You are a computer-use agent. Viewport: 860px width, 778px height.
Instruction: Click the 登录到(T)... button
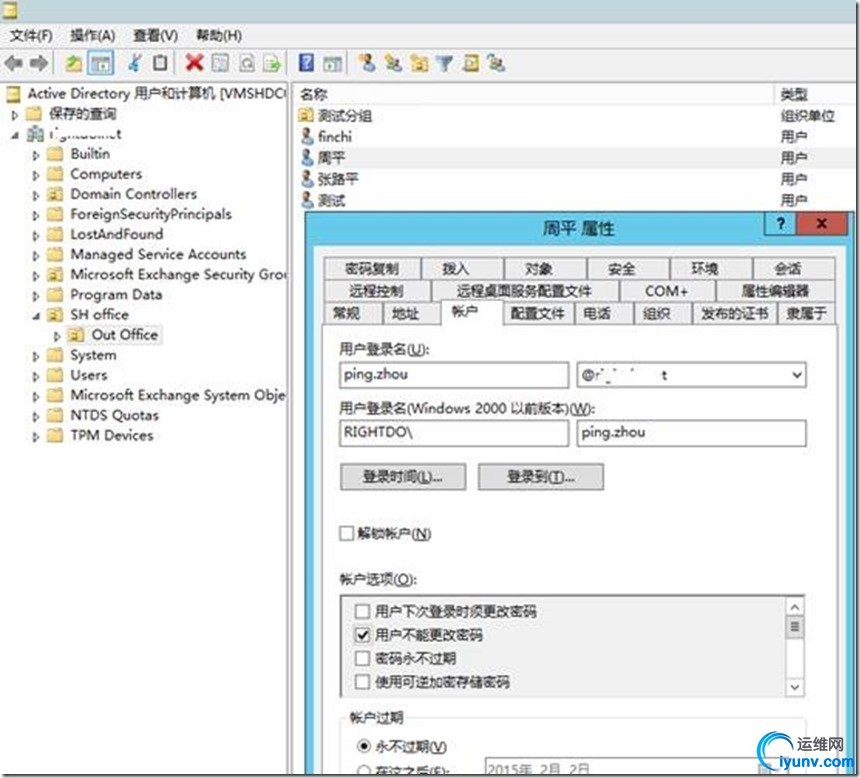point(541,477)
